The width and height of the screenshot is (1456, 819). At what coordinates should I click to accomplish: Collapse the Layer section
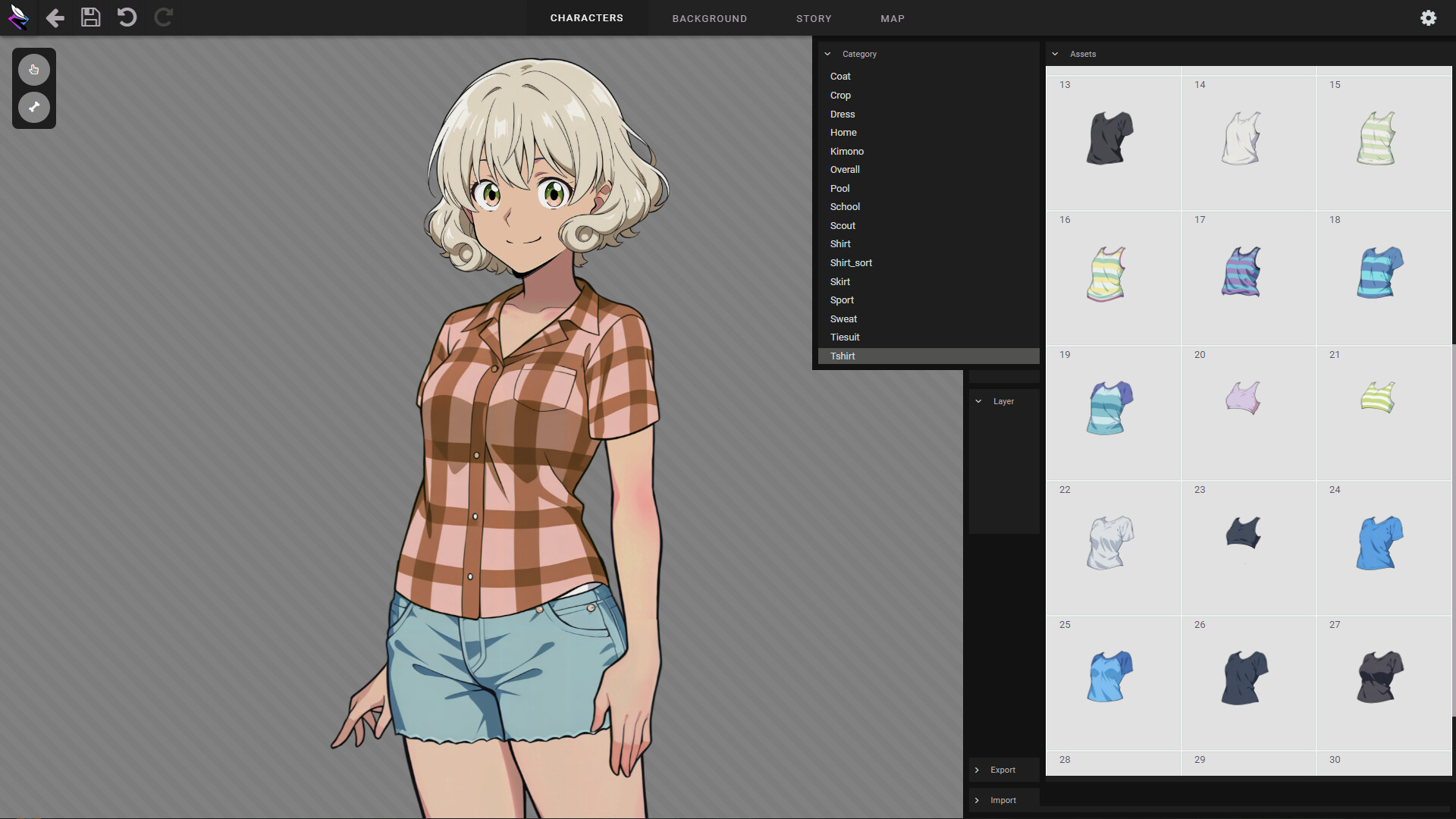(x=978, y=401)
